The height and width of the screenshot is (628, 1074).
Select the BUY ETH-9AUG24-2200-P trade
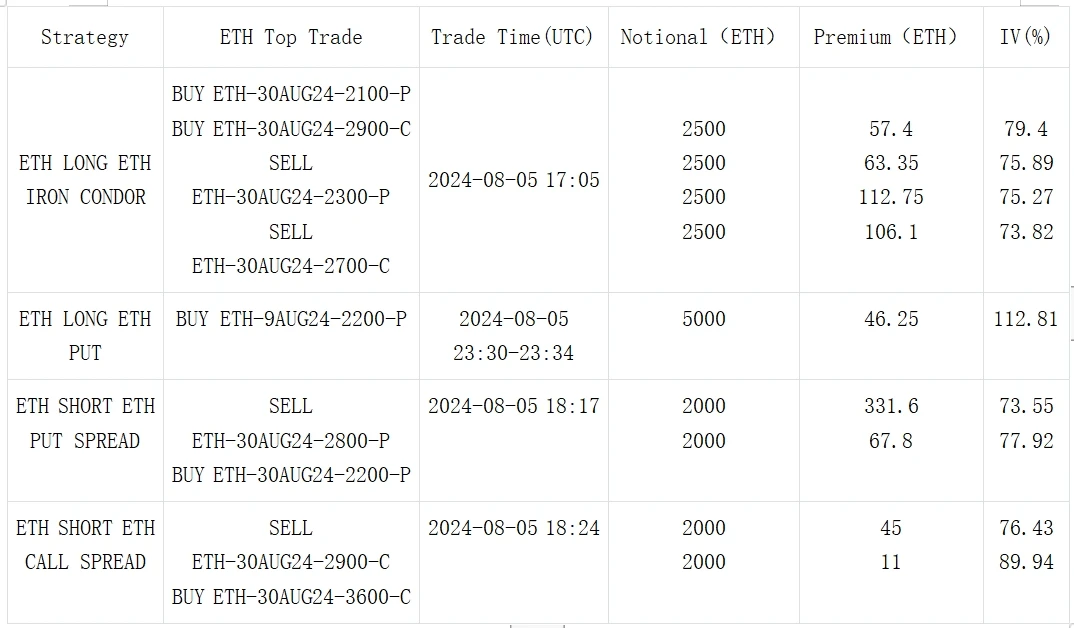point(291,320)
